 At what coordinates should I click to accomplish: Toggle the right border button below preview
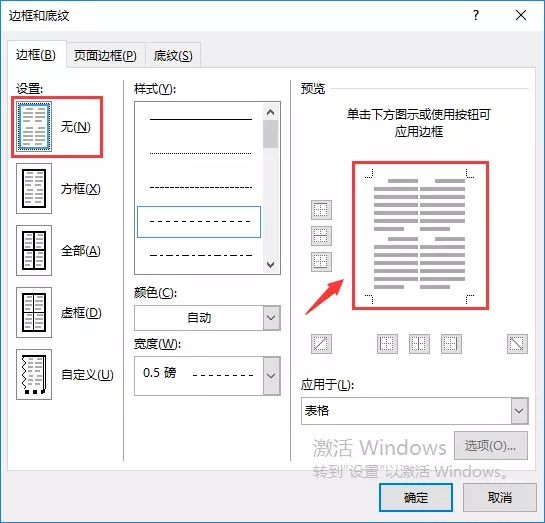tap(451, 344)
